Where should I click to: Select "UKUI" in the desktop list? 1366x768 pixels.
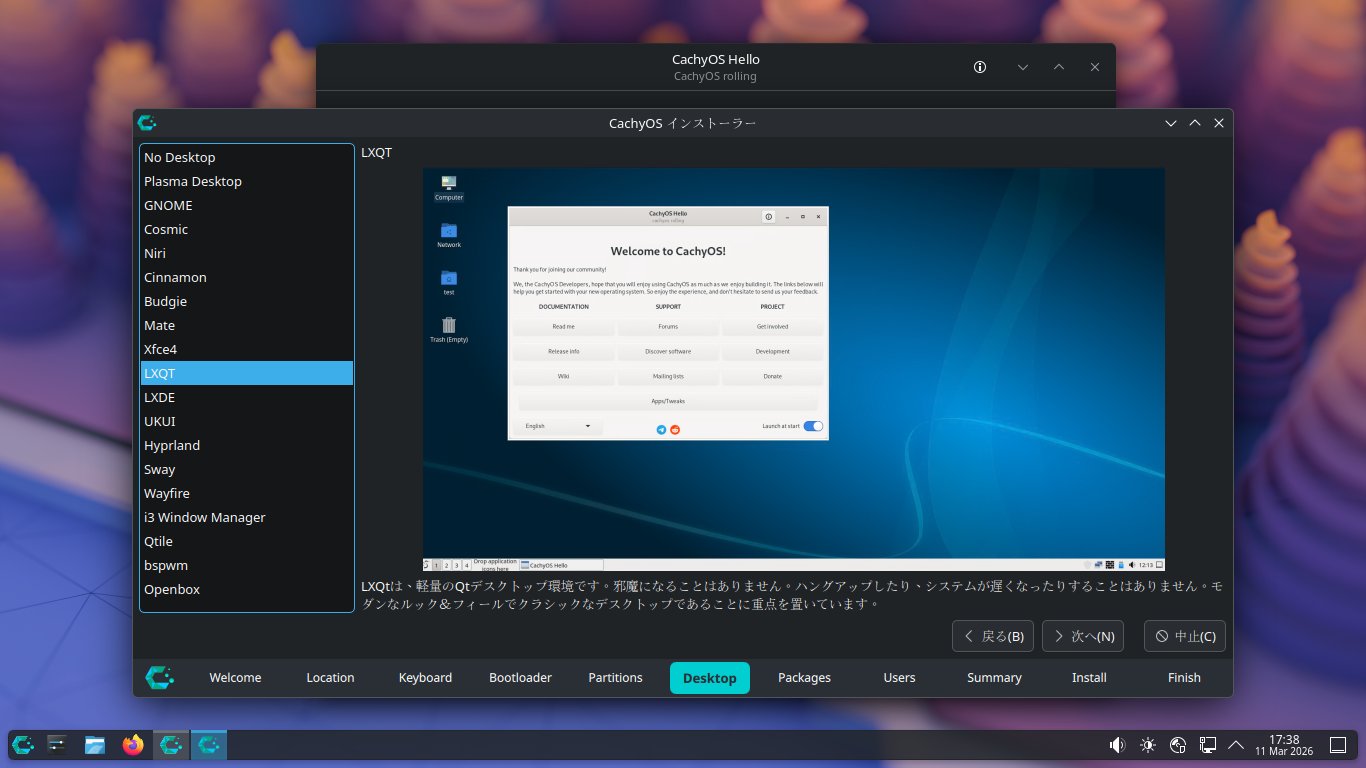247,421
